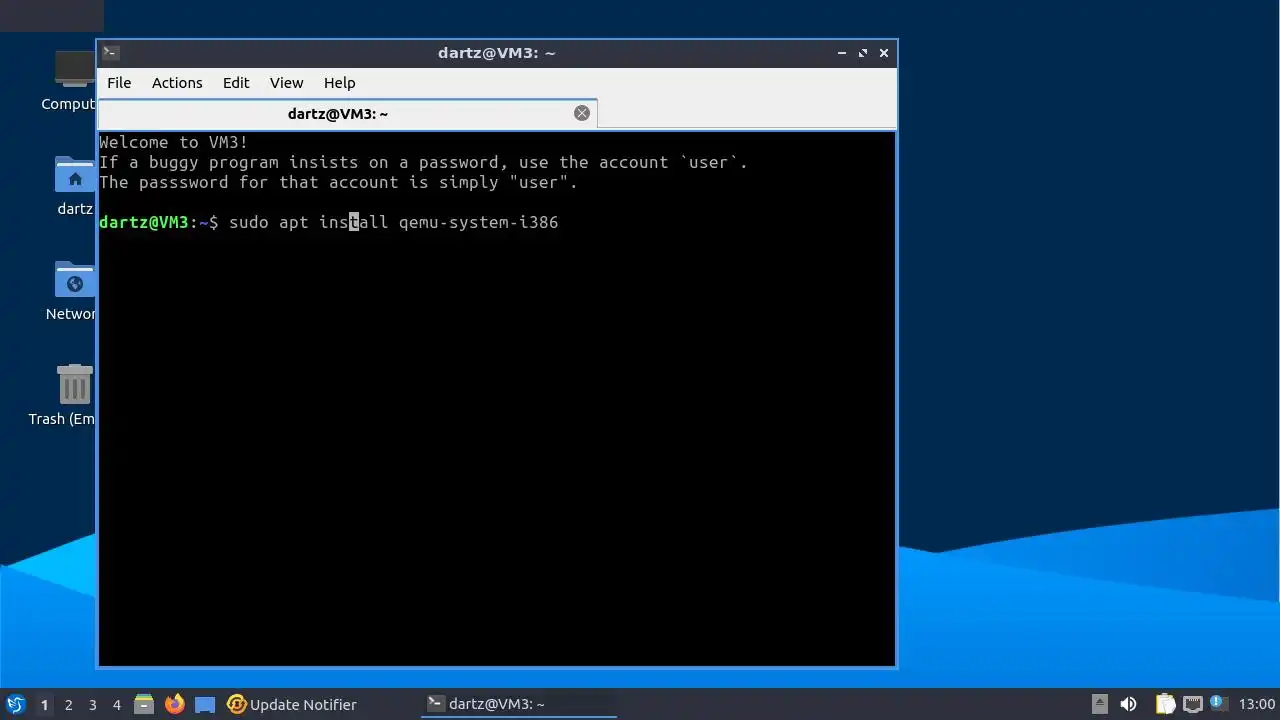Click the line starting 'If a buggy program'
The width and height of the screenshot is (1280, 720).
[424, 162]
